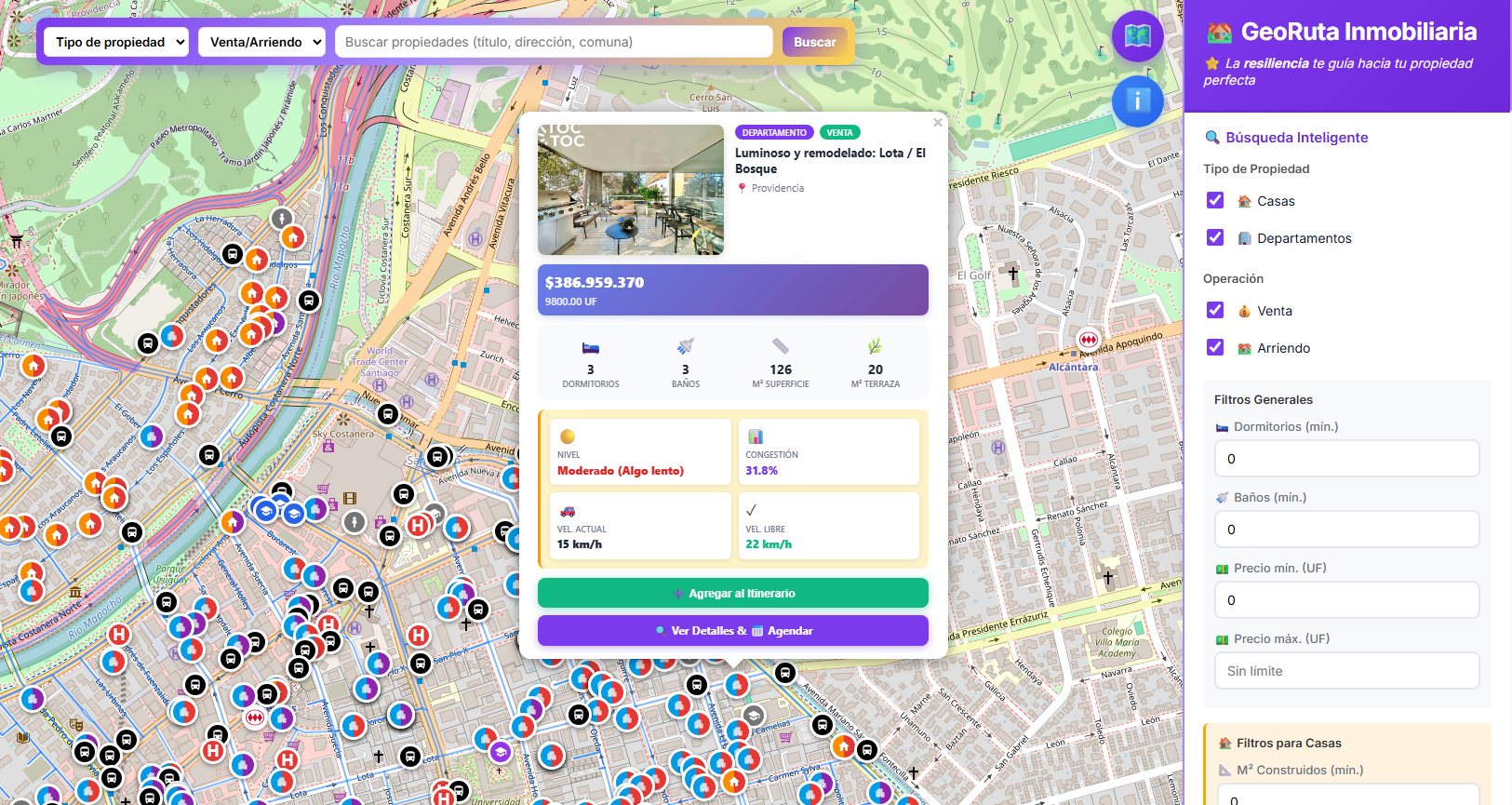Image resolution: width=1512 pixels, height=805 pixels.
Task: Uncheck the Venta operation checkbox
Action: [x=1215, y=310]
